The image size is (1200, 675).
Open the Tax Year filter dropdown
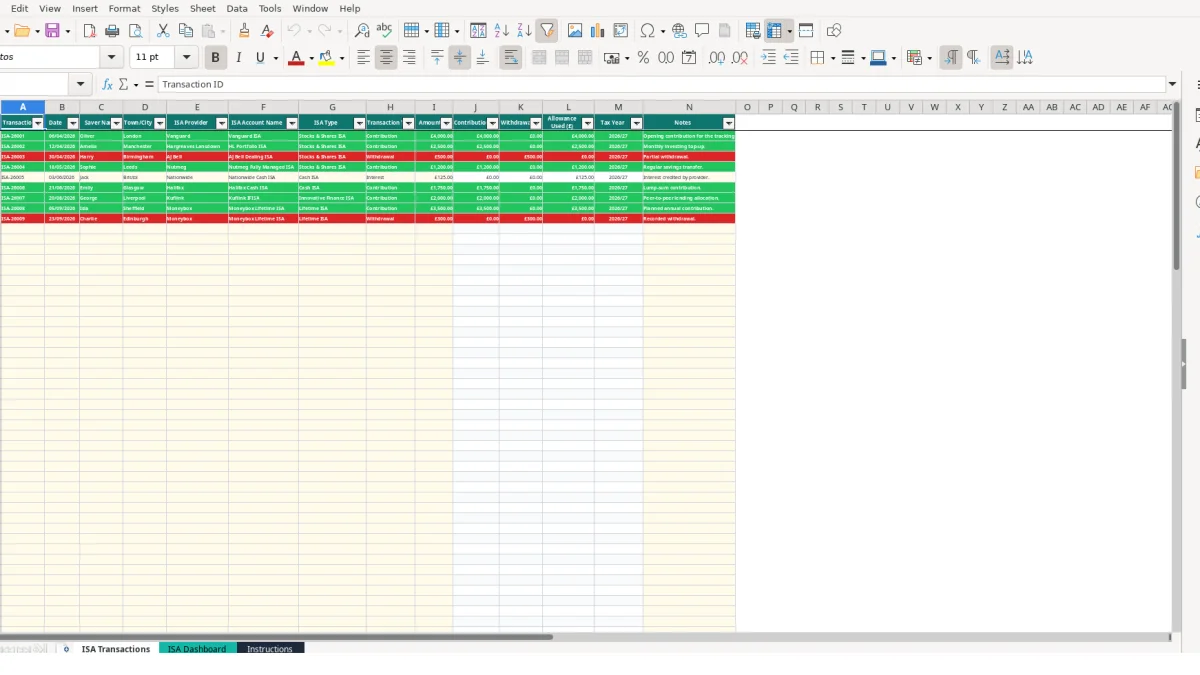[636, 123]
